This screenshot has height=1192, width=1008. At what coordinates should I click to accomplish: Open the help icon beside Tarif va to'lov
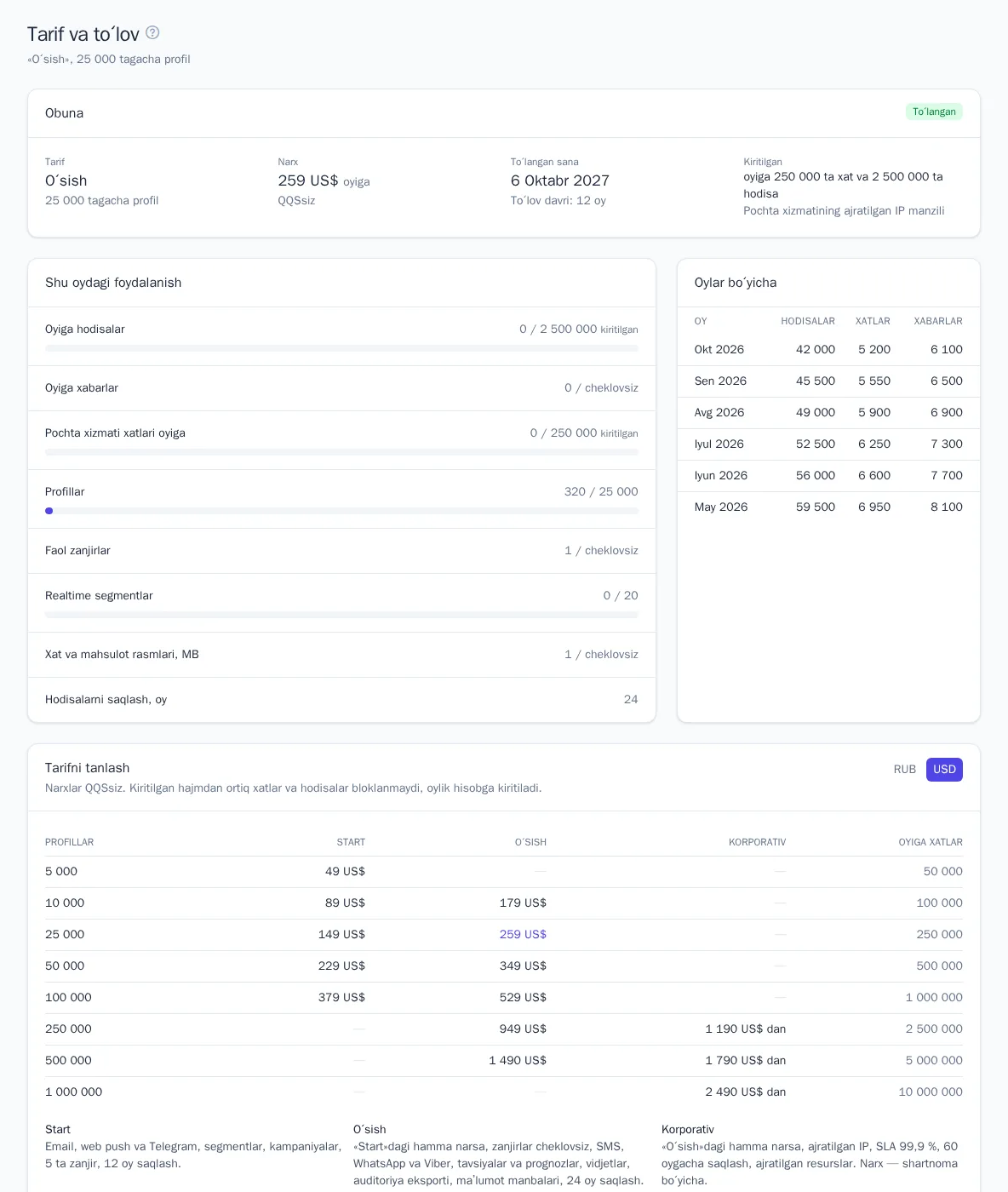click(152, 32)
